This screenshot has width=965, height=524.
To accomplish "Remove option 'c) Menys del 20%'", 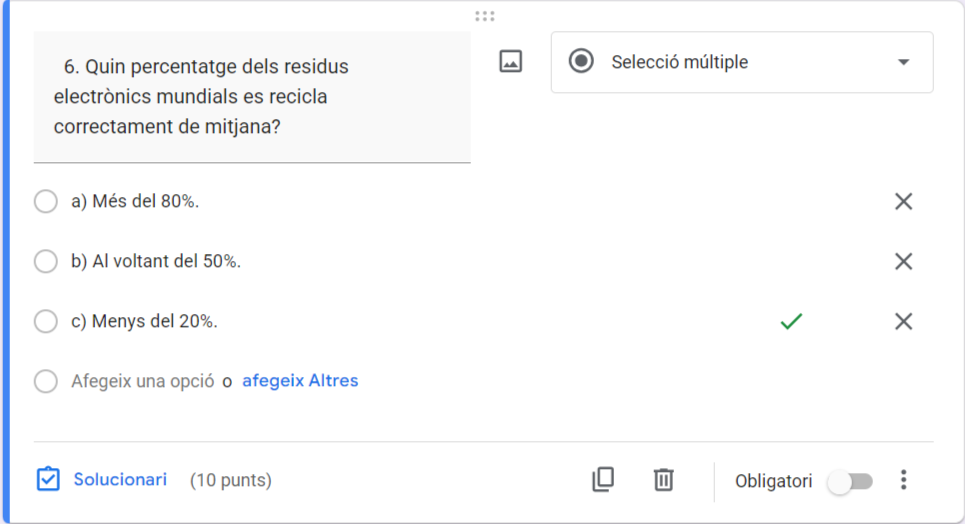I will [903, 322].
